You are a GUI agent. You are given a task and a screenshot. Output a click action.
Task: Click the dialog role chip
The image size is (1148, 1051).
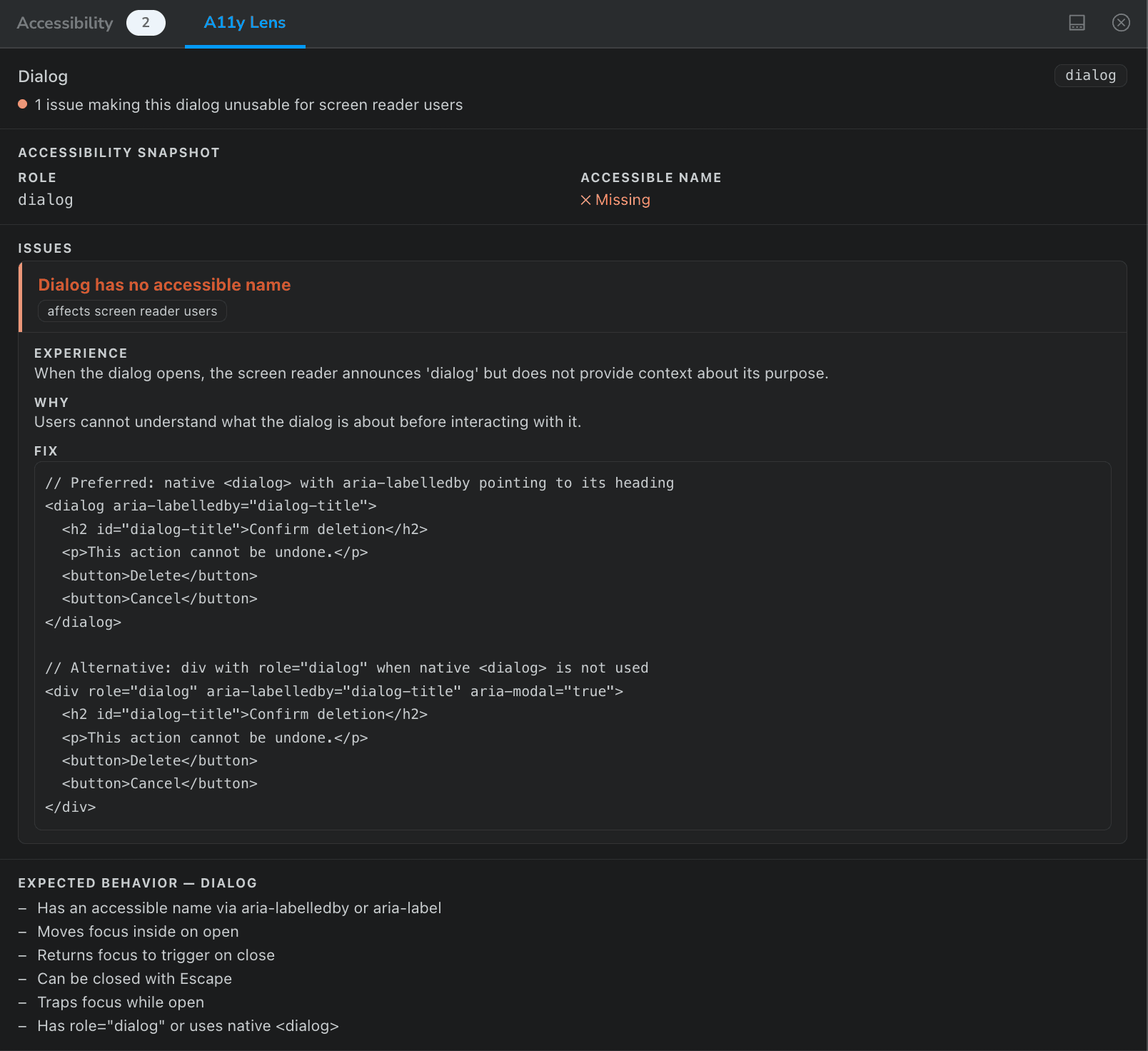click(x=1090, y=76)
